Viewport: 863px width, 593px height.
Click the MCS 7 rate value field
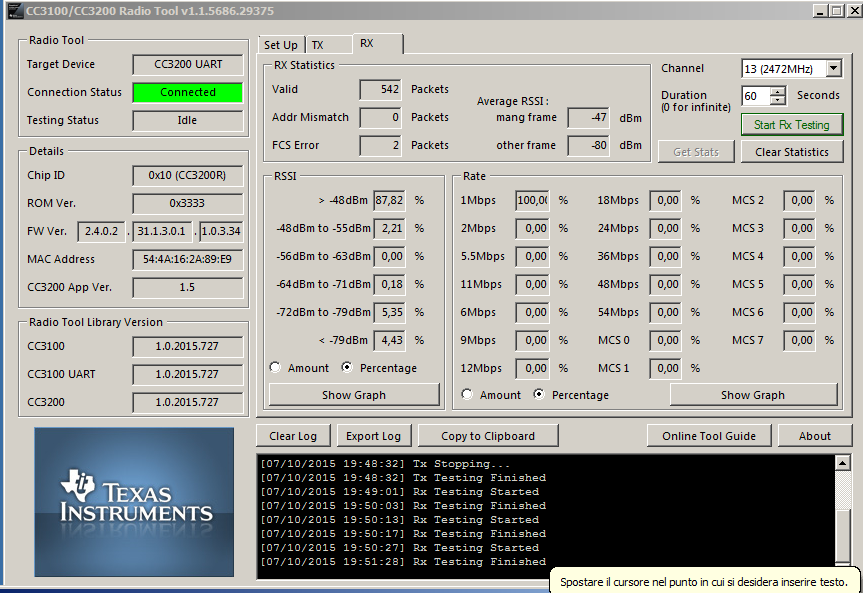click(x=800, y=340)
